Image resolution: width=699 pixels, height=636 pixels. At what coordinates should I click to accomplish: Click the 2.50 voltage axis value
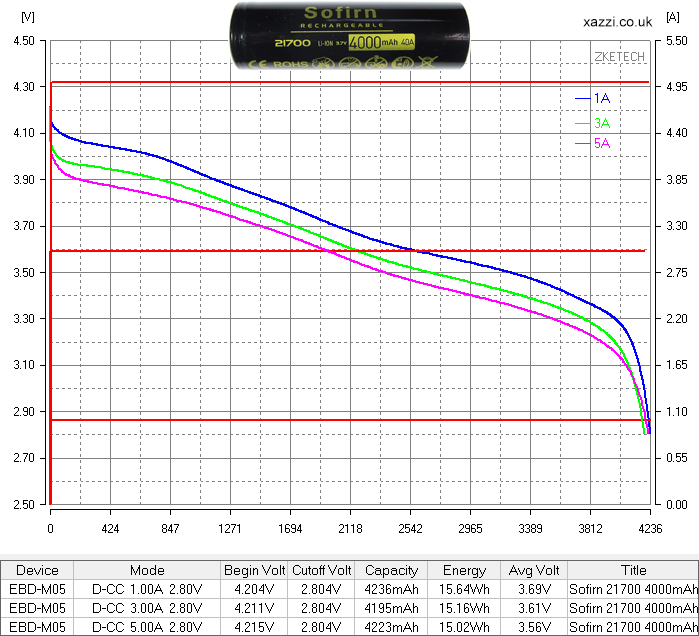click(x=24, y=505)
